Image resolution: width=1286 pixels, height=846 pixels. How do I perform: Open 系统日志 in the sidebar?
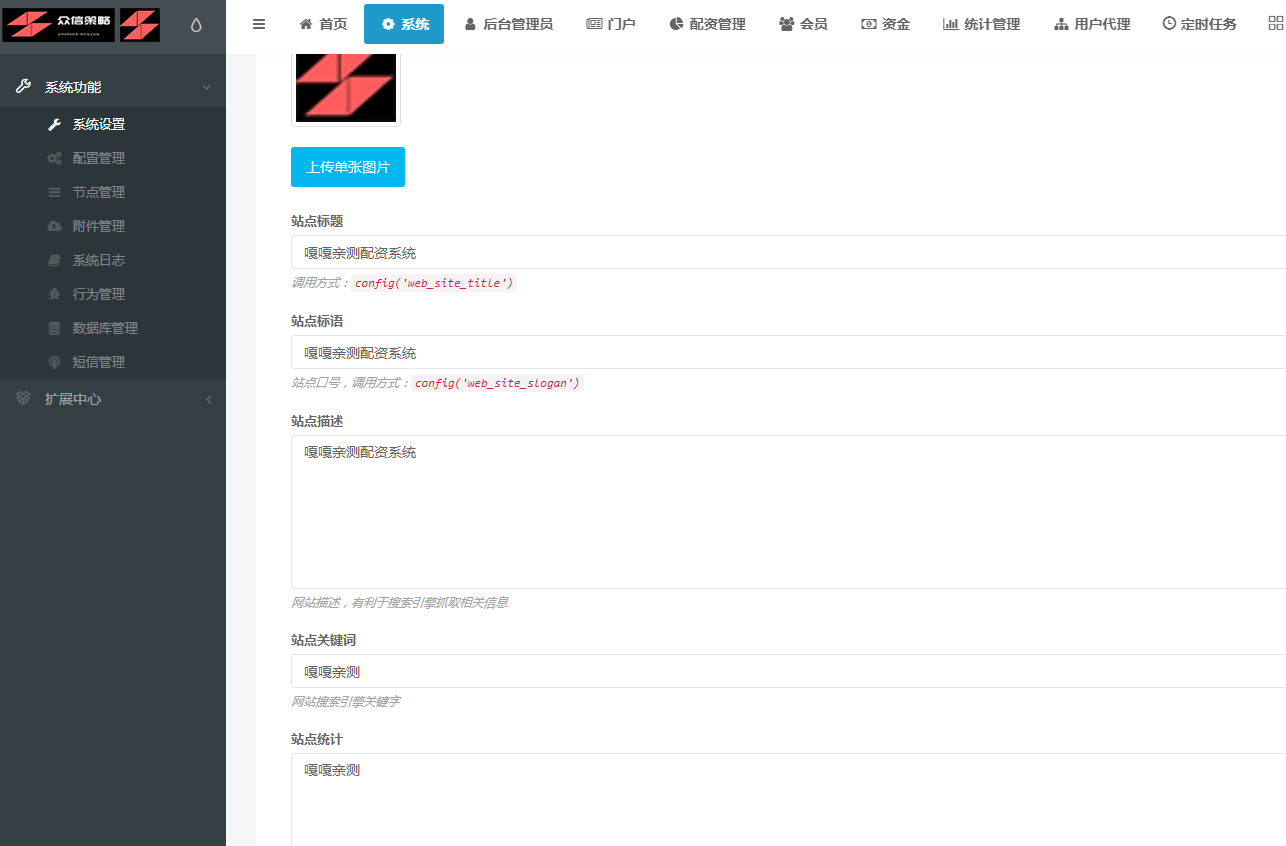98,260
